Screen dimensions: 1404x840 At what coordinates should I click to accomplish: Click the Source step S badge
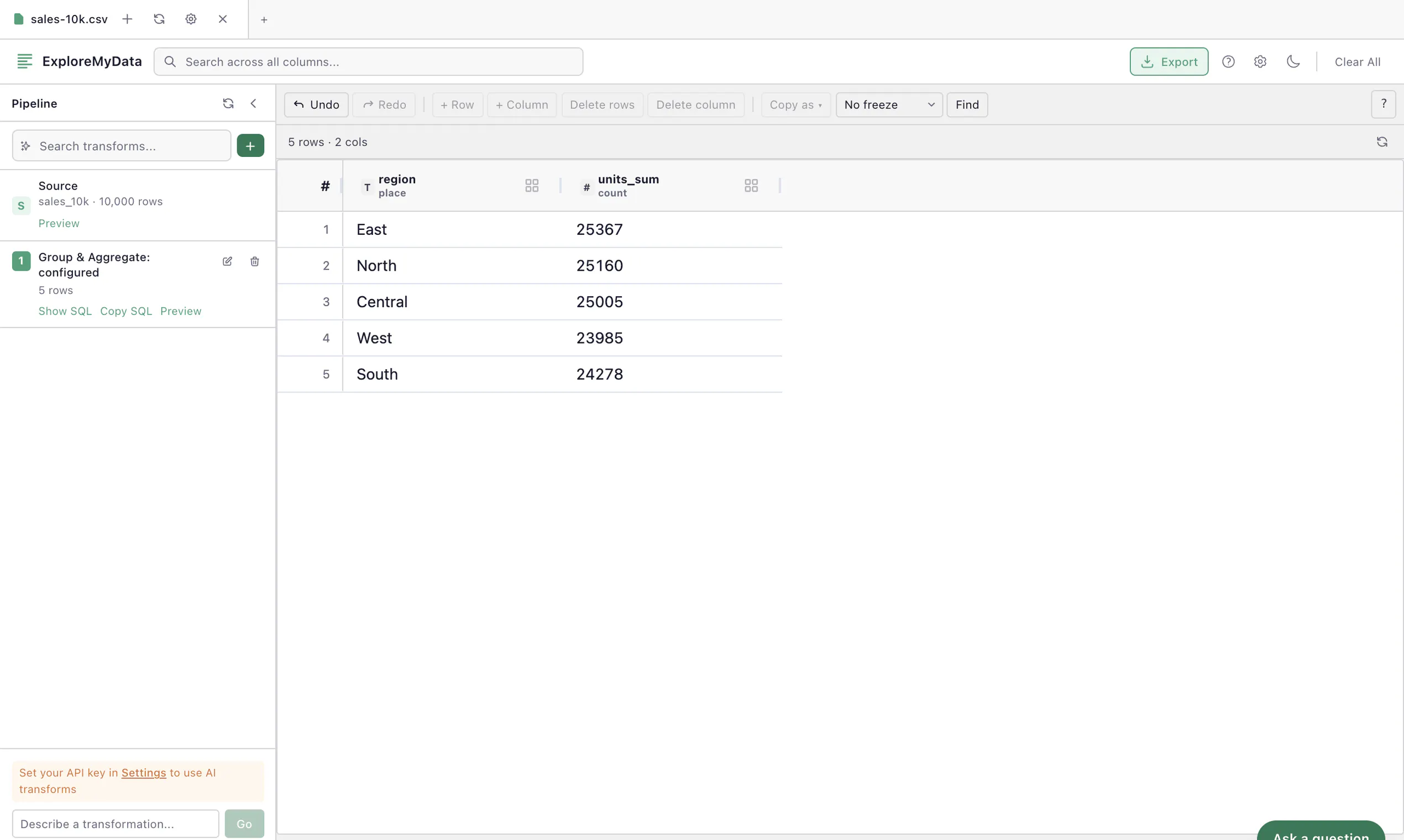21,206
